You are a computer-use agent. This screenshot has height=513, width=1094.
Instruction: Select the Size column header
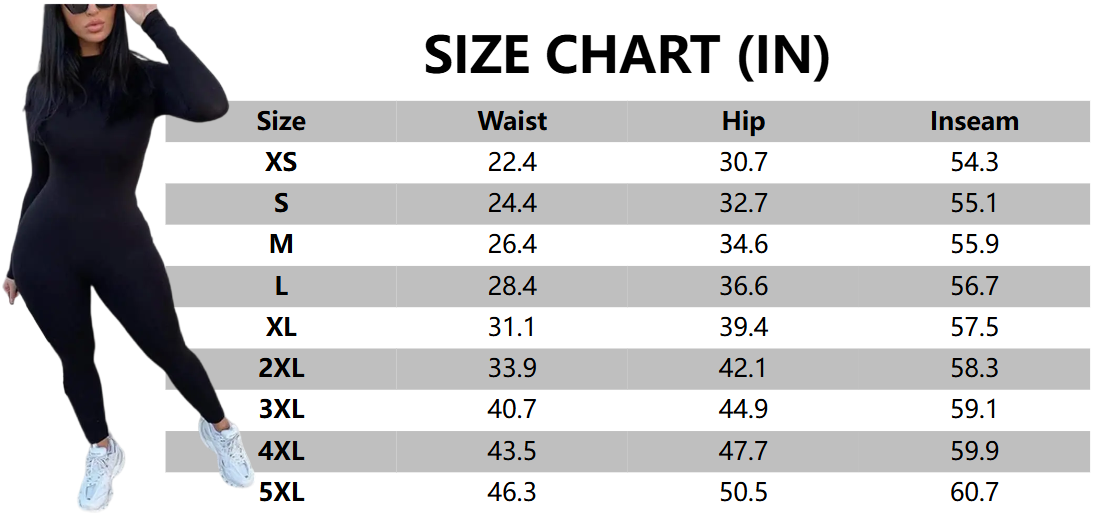pos(281,121)
